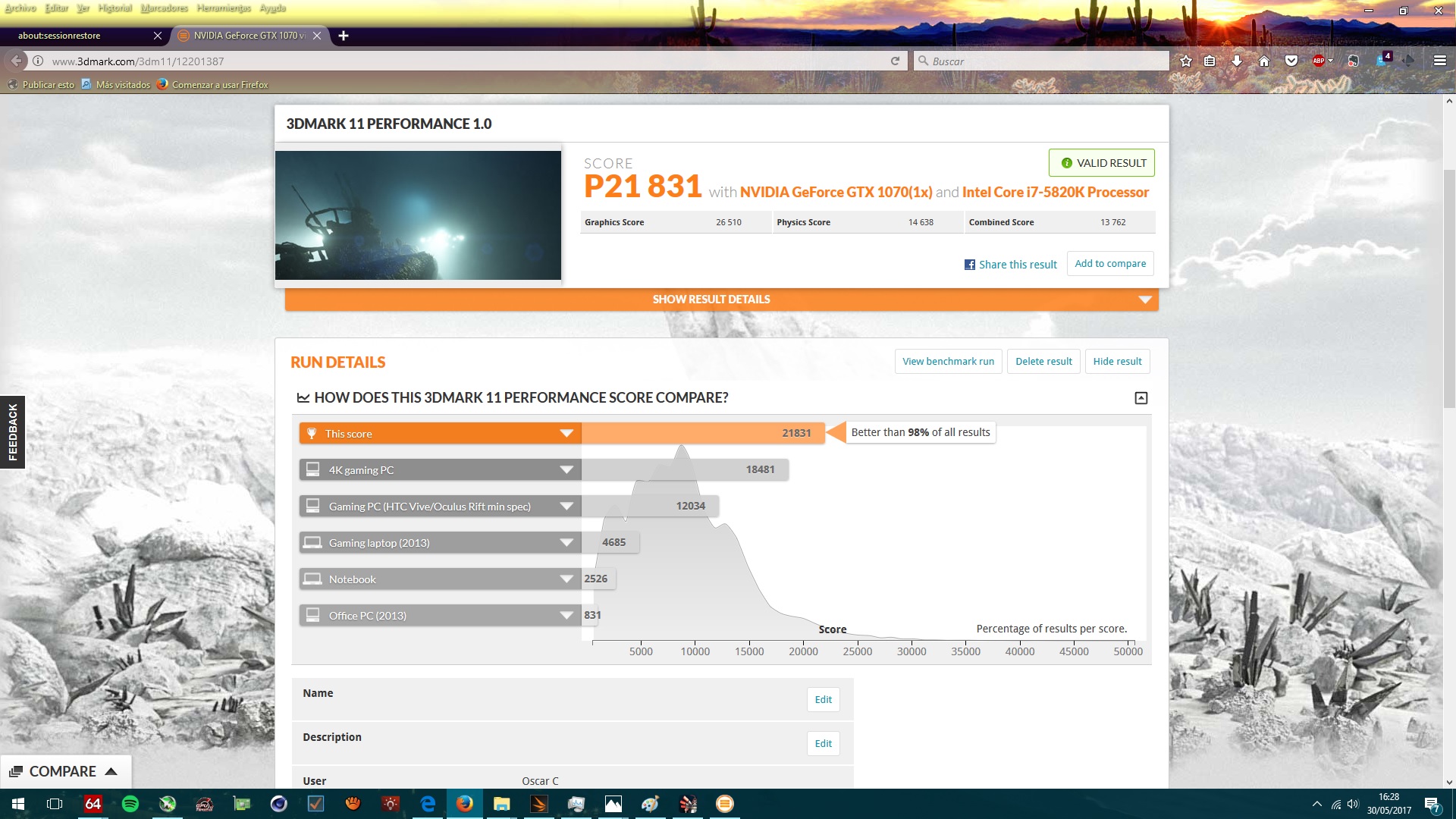Edit the Description field
This screenshot has width=1456, height=819.
click(824, 744)
